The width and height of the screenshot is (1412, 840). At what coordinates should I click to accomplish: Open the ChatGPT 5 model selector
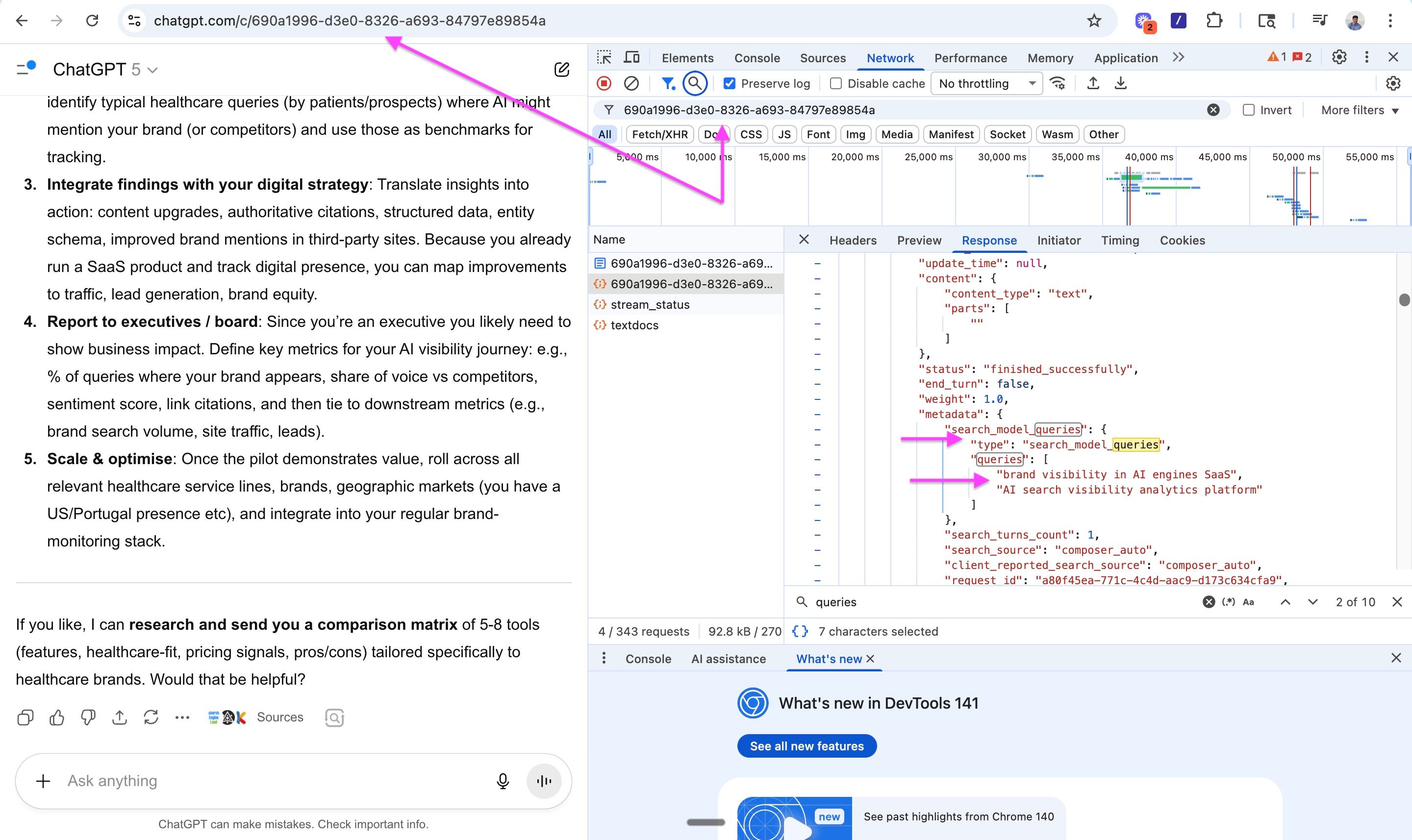(105, 70)
